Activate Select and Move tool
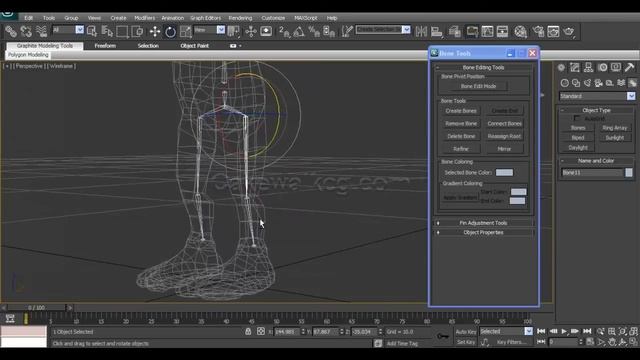640x360 pixels. (155, 31)
